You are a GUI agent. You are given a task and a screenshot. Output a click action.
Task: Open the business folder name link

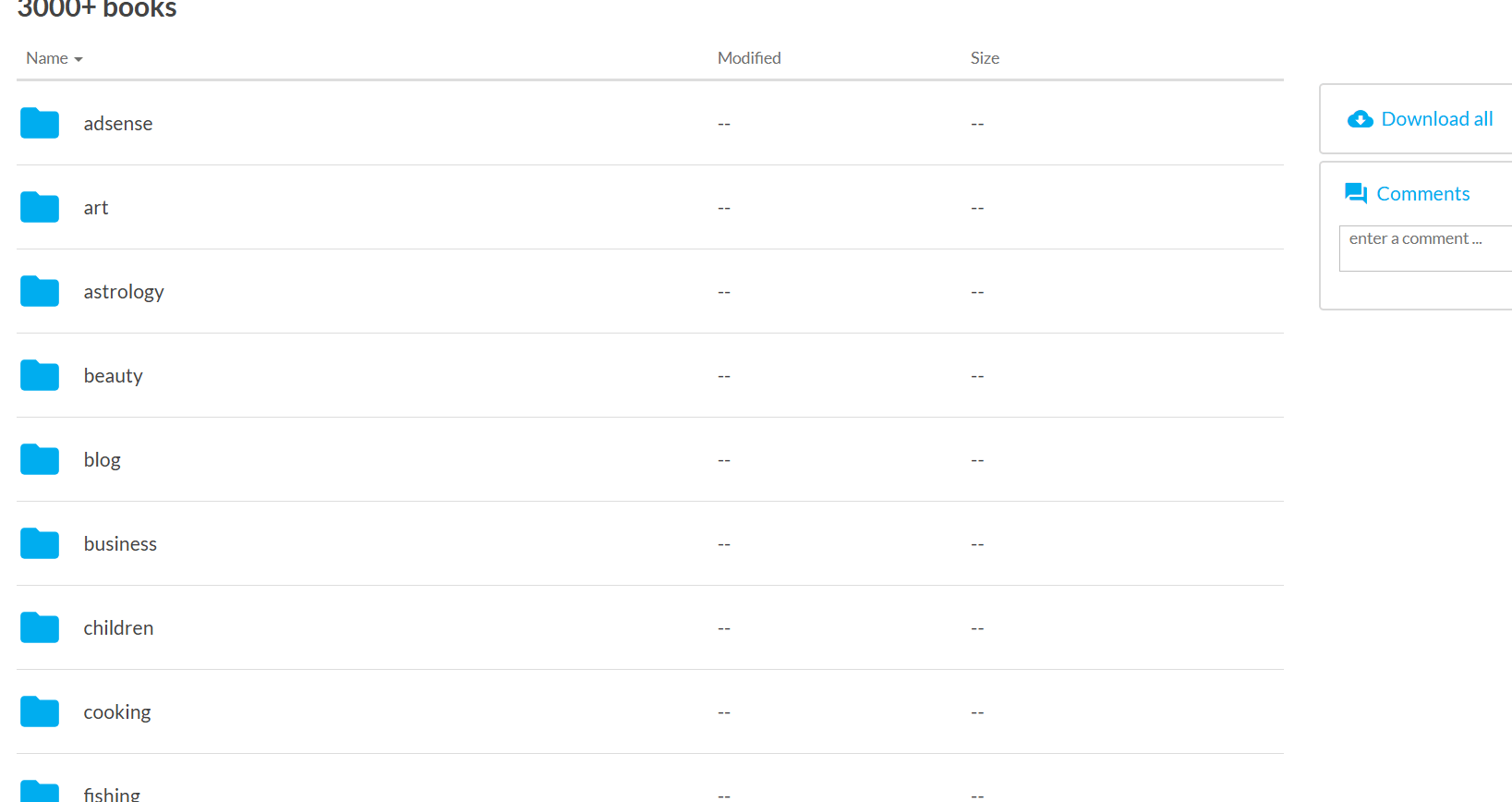pyautogui.click(x=120, y=543)
